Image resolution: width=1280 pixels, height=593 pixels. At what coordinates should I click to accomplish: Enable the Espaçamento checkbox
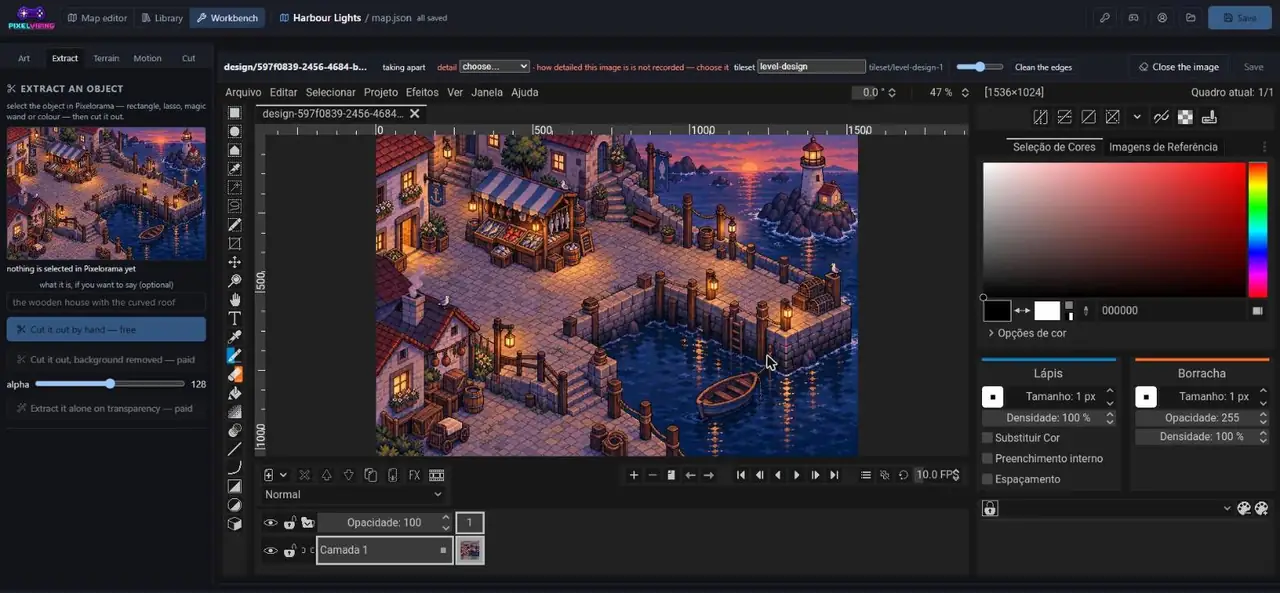click(988, 479)
